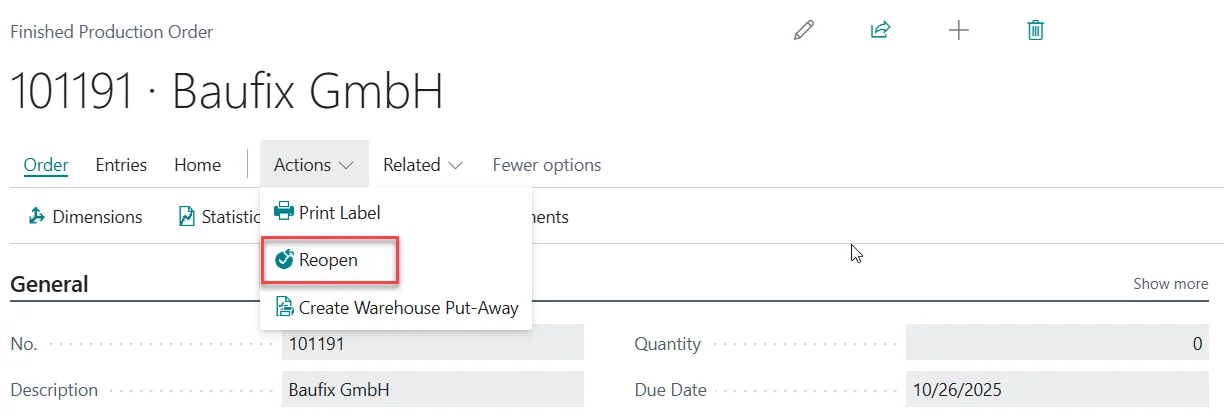Collapse the Actions dropdown menu

coord(314,165)
